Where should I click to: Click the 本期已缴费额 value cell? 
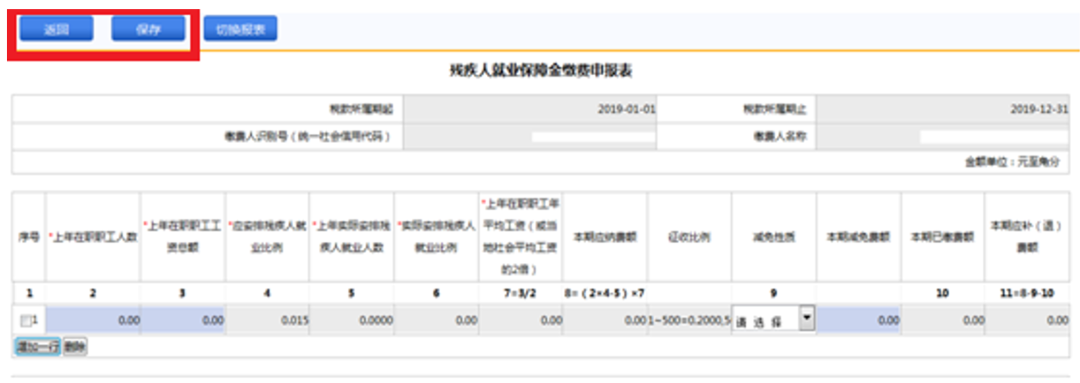tap(943, 320)
